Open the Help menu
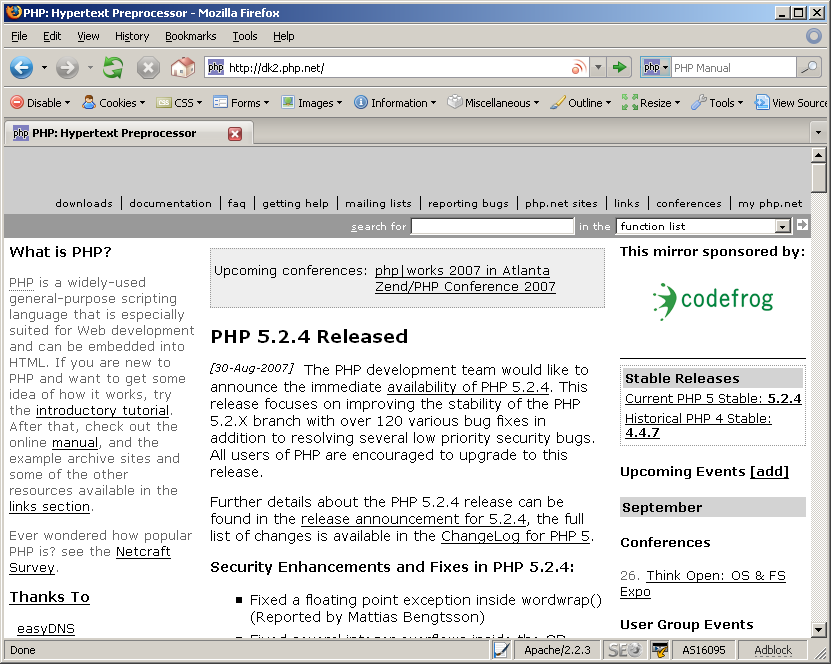Screen dimensions: 831x664 coord(284,36)
